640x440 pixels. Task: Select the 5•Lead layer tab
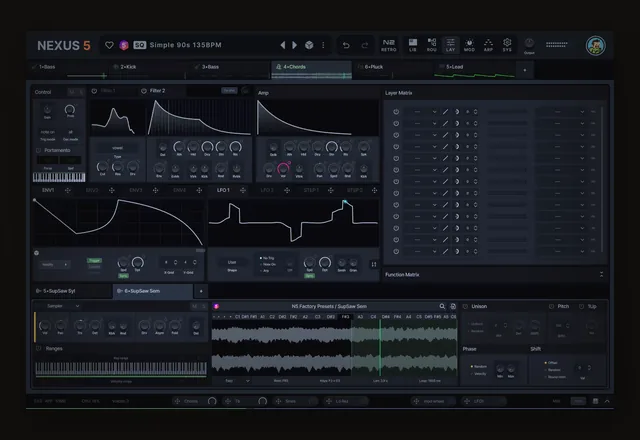tap(473, 69)
